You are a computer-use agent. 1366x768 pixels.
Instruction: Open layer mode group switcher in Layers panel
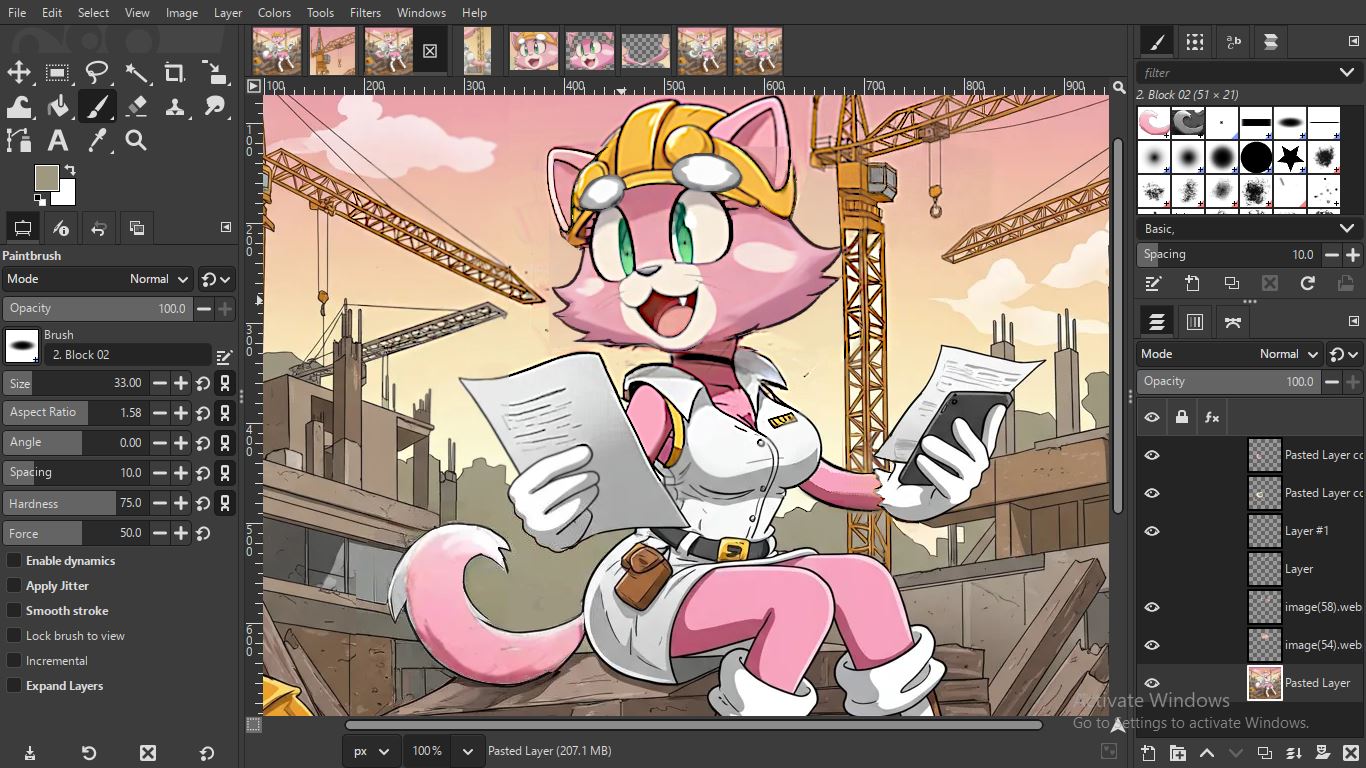pos(1345,354)
